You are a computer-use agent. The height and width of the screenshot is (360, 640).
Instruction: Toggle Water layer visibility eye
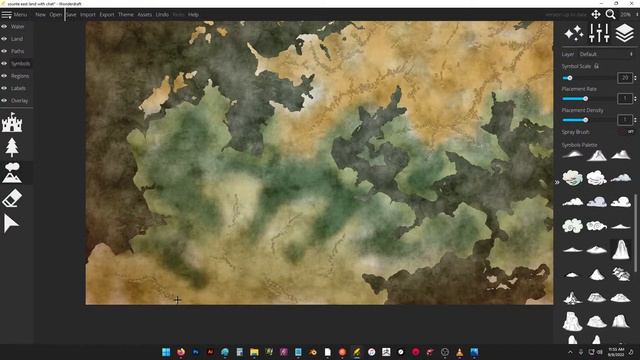coord(4,27)
